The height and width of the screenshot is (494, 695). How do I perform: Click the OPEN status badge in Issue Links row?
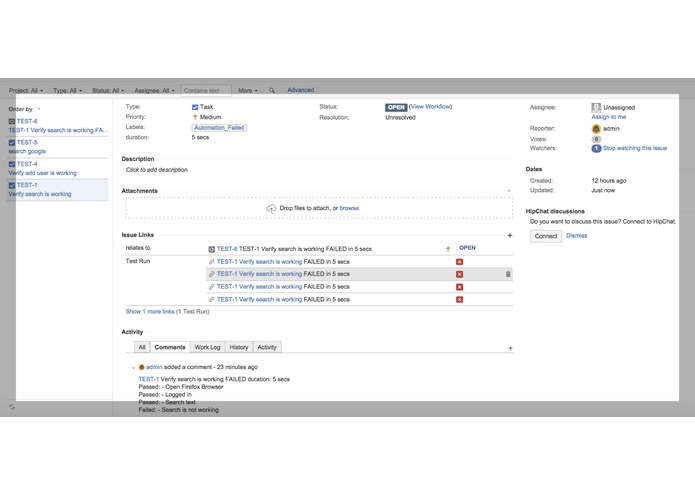pos(467,248)
